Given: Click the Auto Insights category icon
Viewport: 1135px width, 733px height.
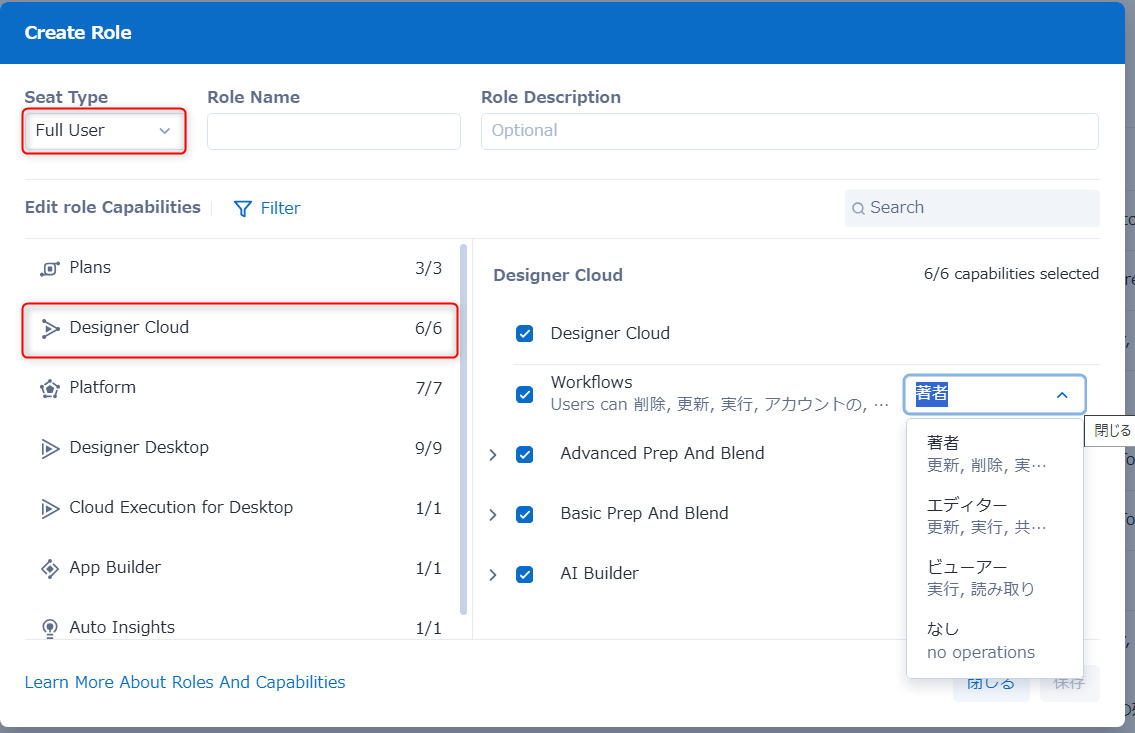Looking at the screenshot, I should coord(49,628).
